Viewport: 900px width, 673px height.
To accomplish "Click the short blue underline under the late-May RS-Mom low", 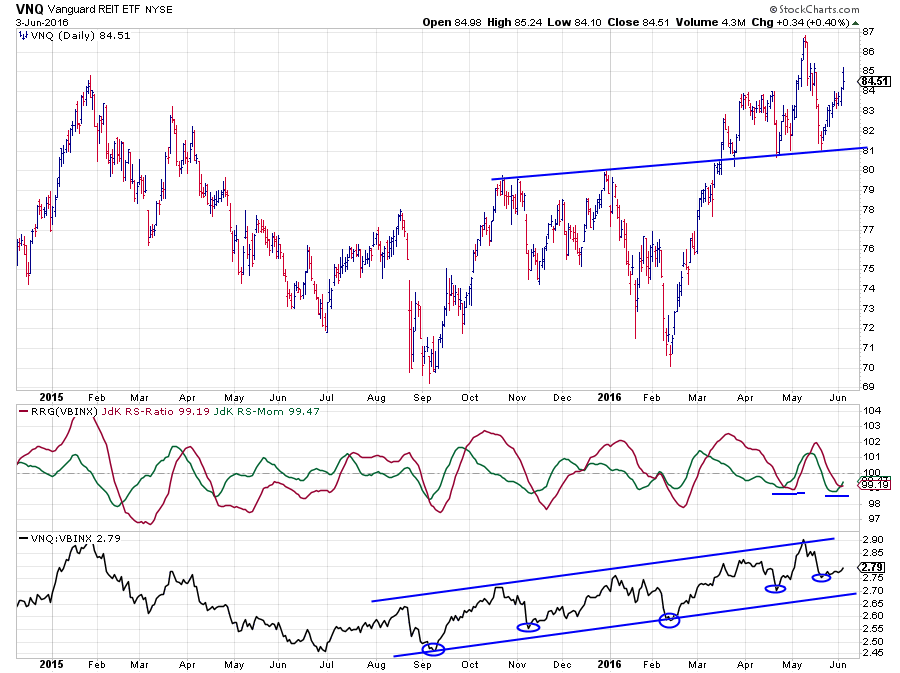I will point(837,496).
